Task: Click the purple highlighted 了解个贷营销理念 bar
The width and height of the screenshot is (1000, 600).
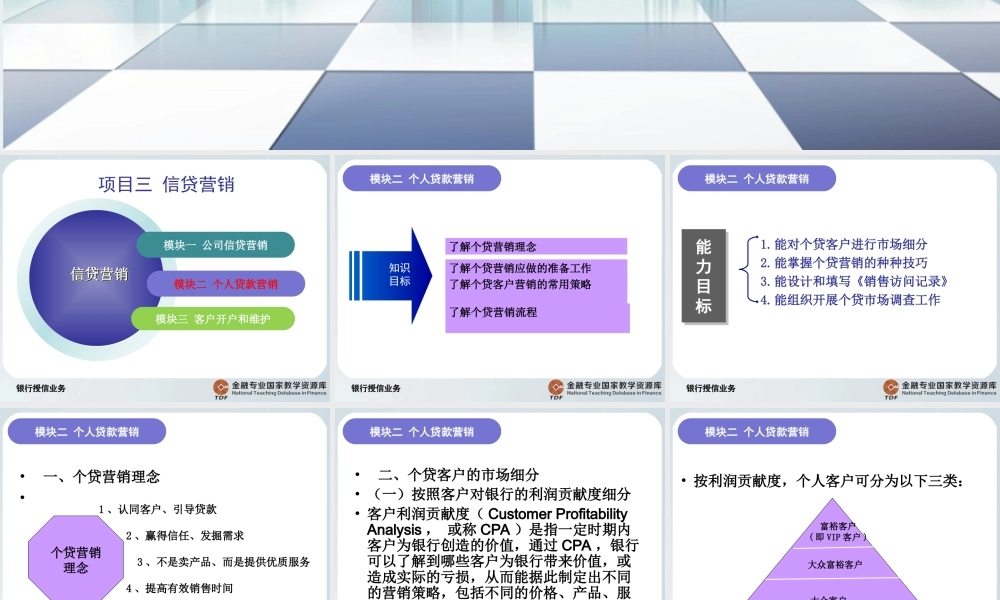Action: (536, 243)
